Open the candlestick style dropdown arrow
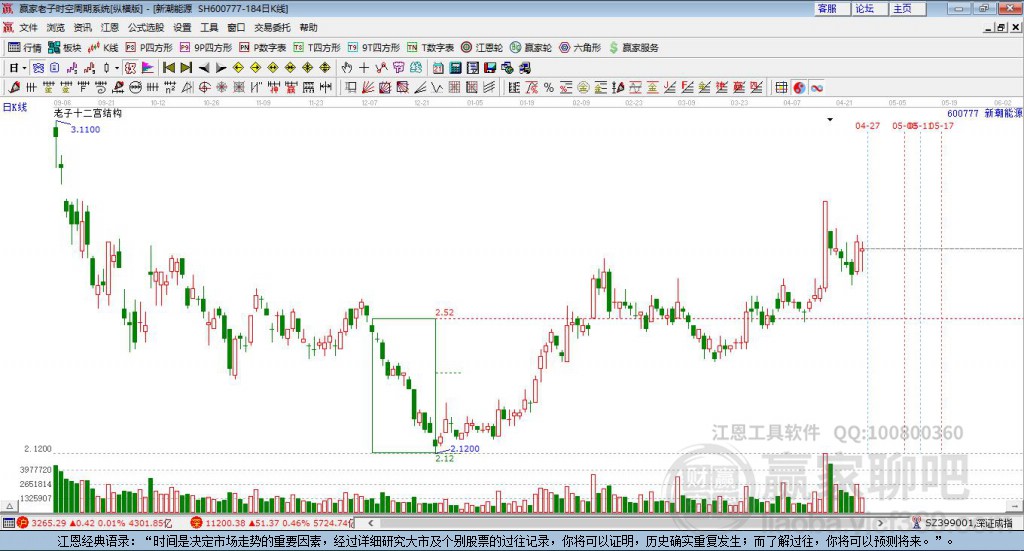 116,68
